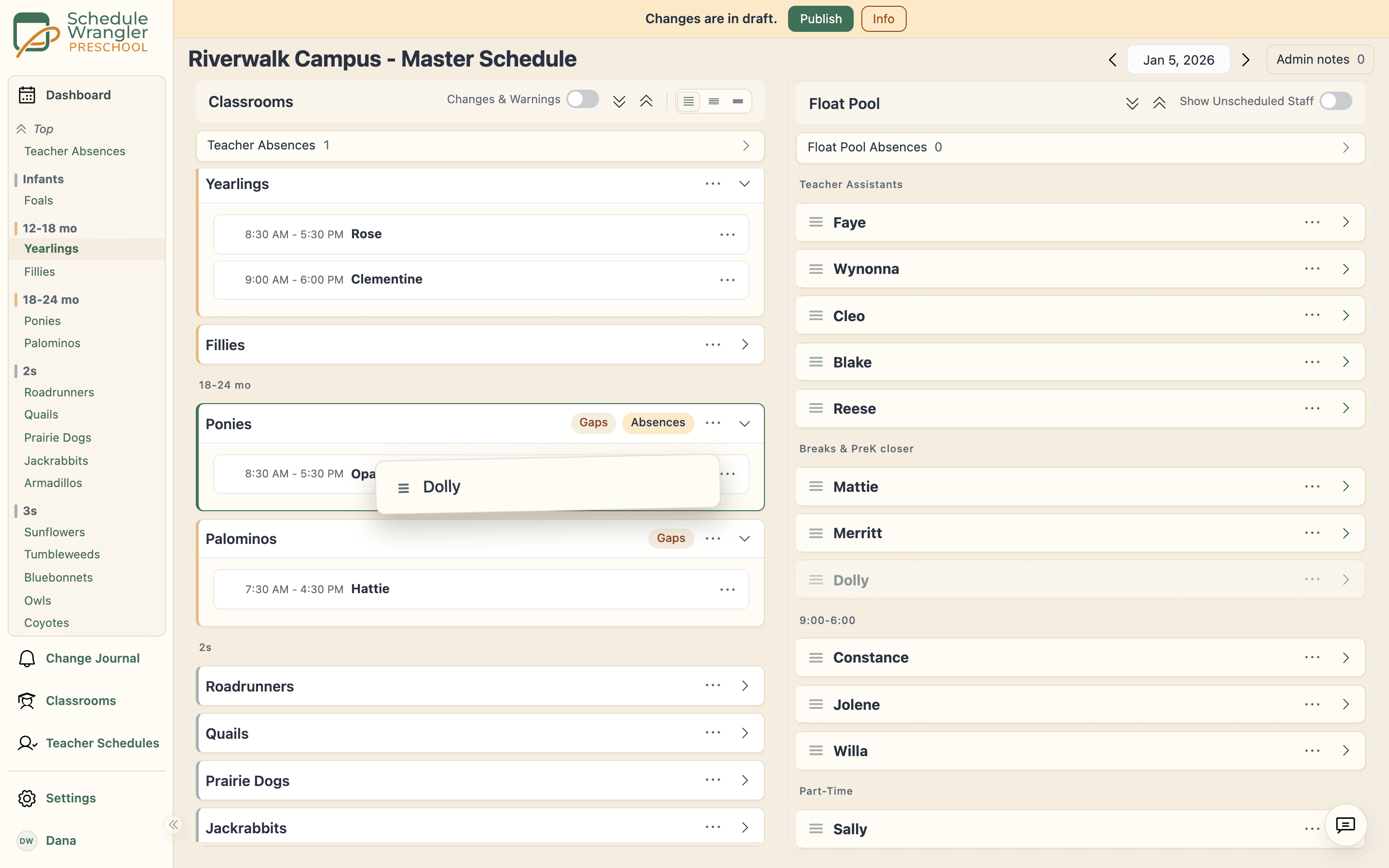Screen dimensions: 1389x868
Task: Jump to Sunflowers in the sidebar
Action: click(54, 532)
